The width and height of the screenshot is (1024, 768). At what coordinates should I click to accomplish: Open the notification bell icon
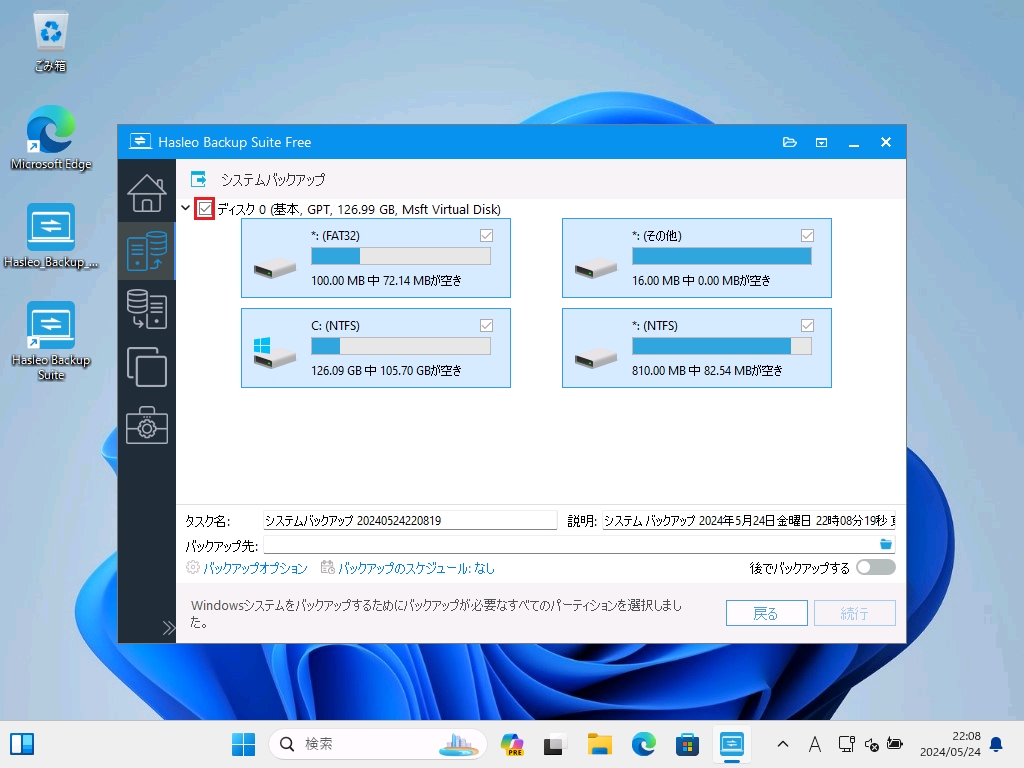point(996,744)
